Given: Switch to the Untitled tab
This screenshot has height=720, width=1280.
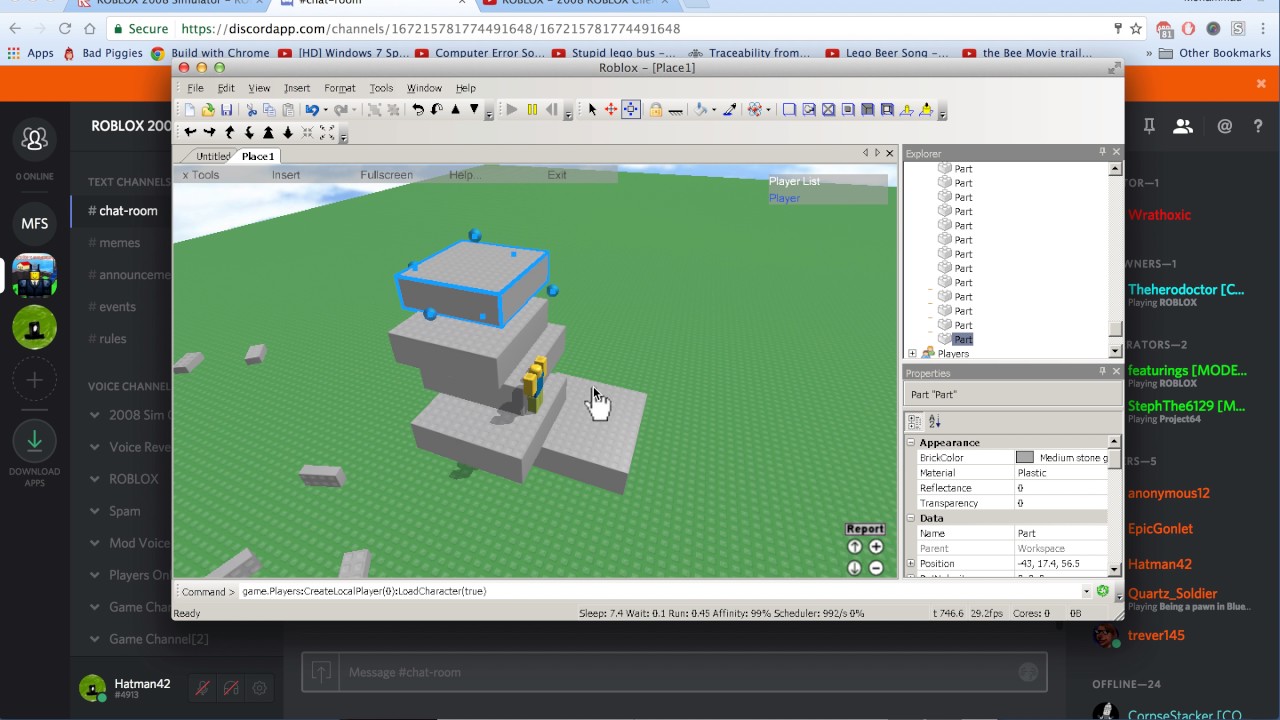Looking at the screenshot, I should pyautogui.click(x=213, y=156).
